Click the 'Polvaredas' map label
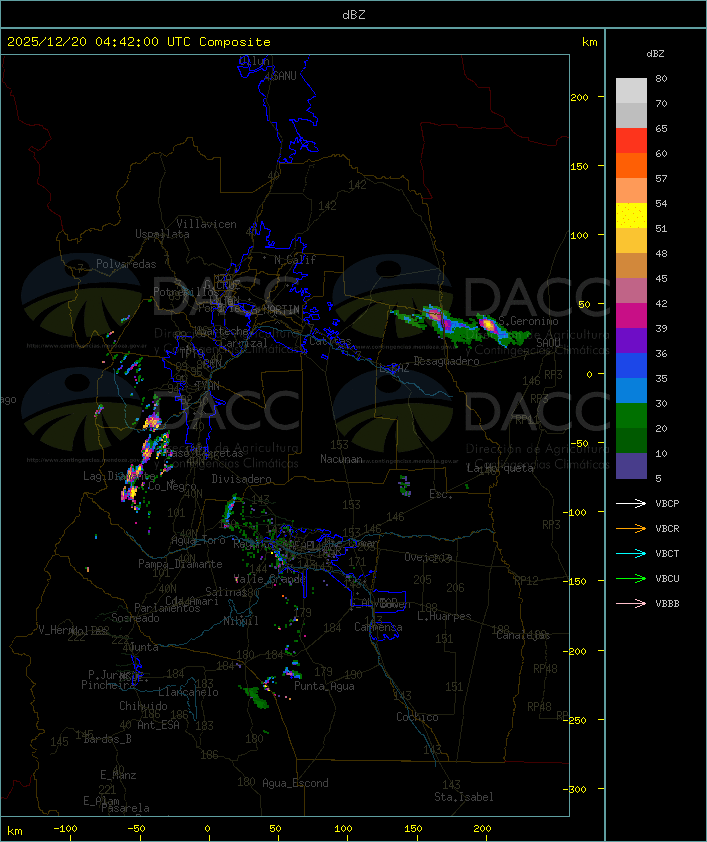Screen dimensions: 707x842 pos(126,264)
